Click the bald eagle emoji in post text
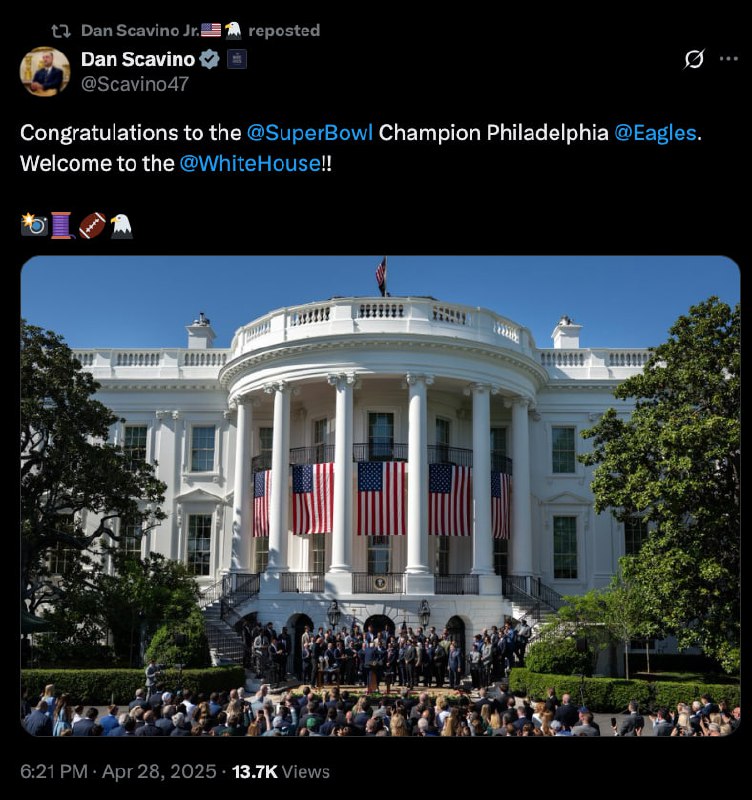The height and width of the screenshot is (800, 752). point(121,225)
